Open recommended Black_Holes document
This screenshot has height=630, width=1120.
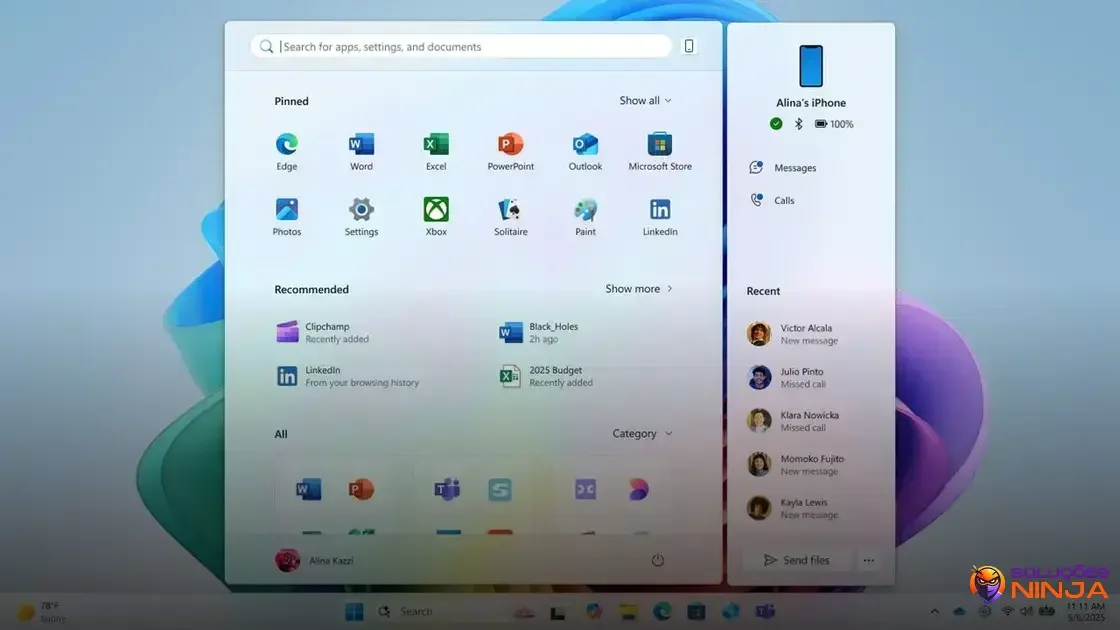coord(539,332)
